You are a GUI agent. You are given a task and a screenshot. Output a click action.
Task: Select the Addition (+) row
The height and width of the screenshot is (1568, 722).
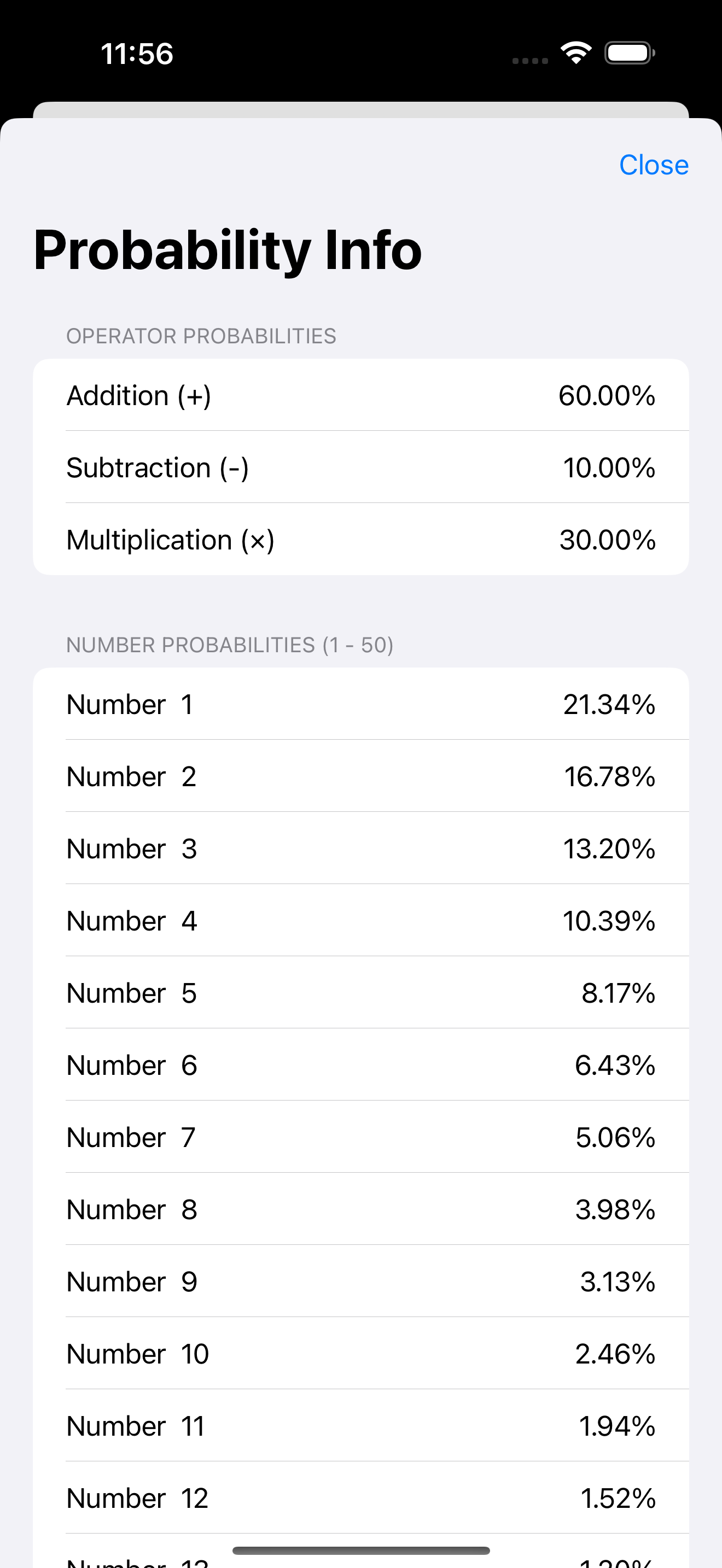tap(361, 395)
